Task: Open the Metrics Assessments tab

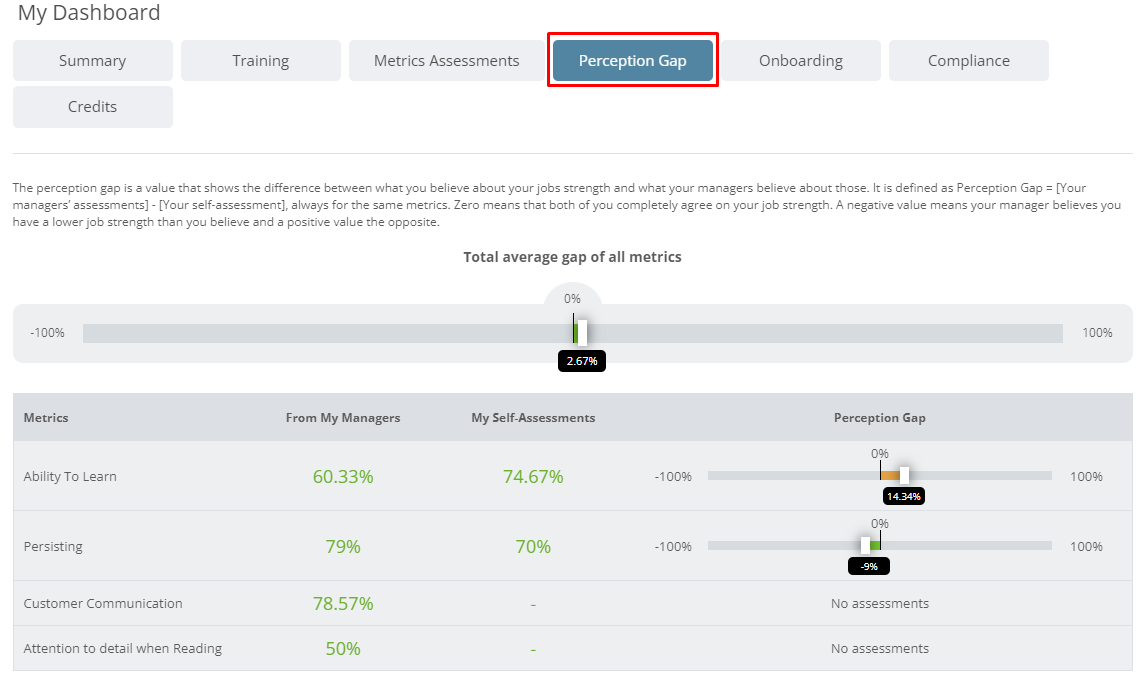Action: tap(447, 61)
